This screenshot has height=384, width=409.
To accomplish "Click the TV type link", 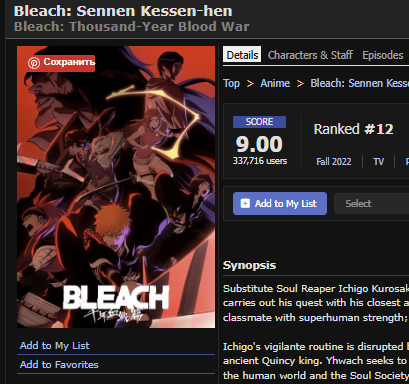I will point(378,162).
